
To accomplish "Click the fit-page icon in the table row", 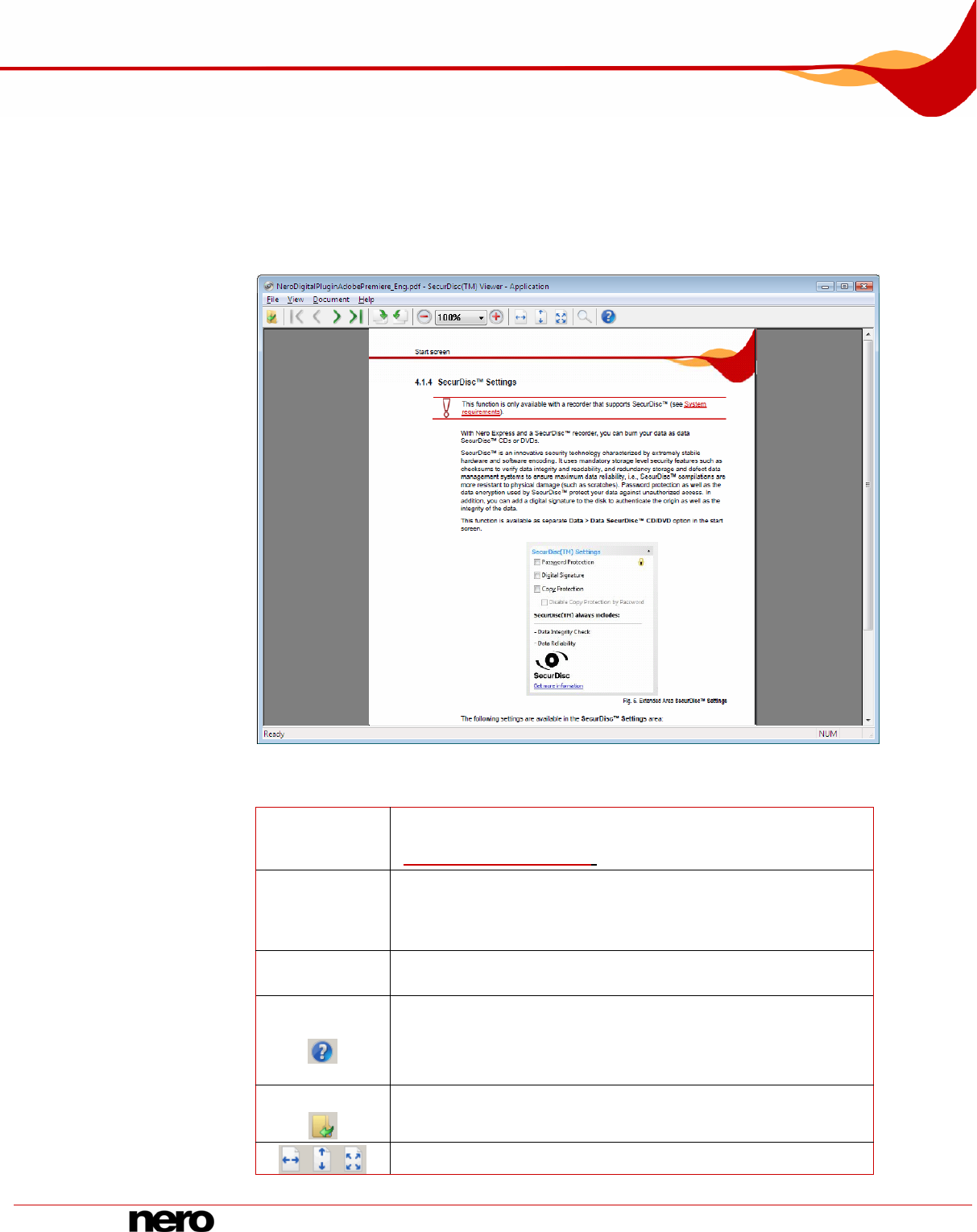I will pyautogui.click(x=354, y=1160).
